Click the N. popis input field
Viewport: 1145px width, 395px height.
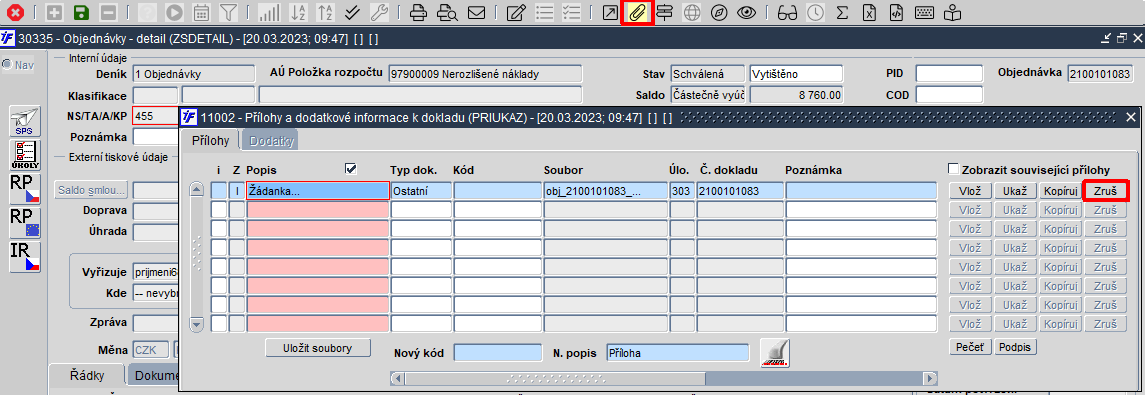[x=678, y=353]
